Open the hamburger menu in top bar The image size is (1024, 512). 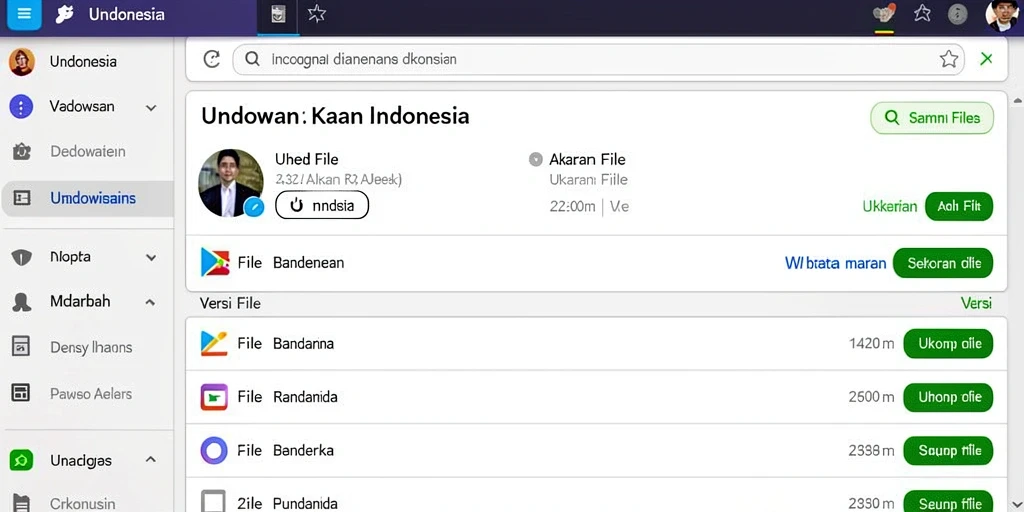[24, 14]
